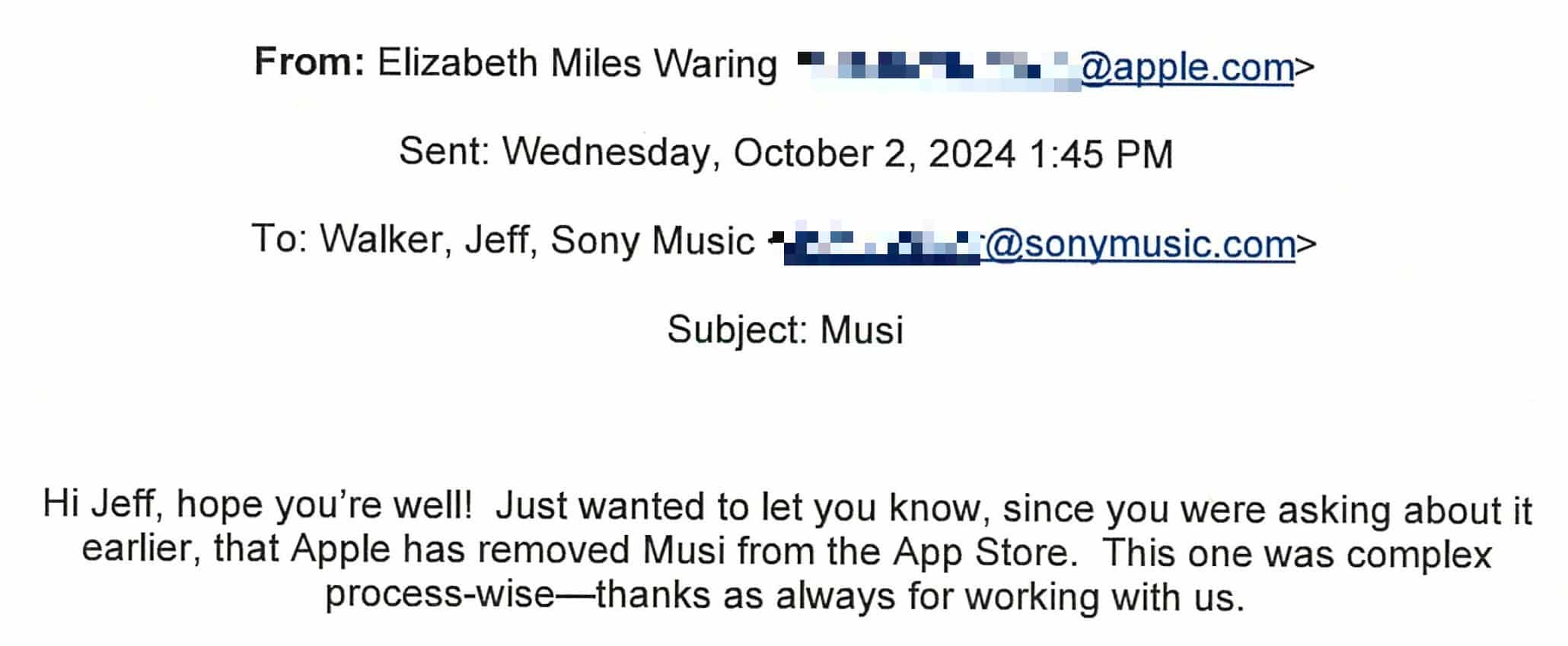Open the @sonymusic.com email address link
This screenshot has height=646, width=1568.
[x=1140, y=245]
